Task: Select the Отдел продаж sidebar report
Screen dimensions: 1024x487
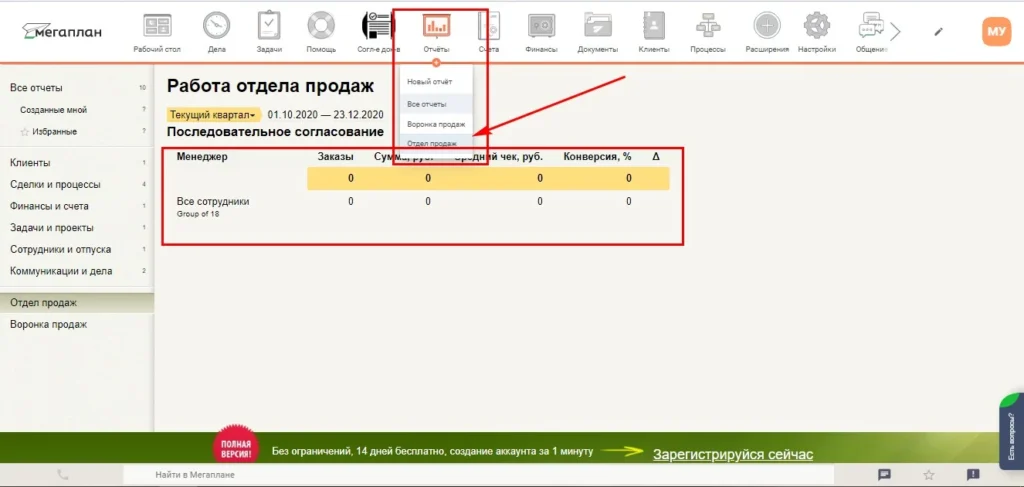Action: (76, 303)
